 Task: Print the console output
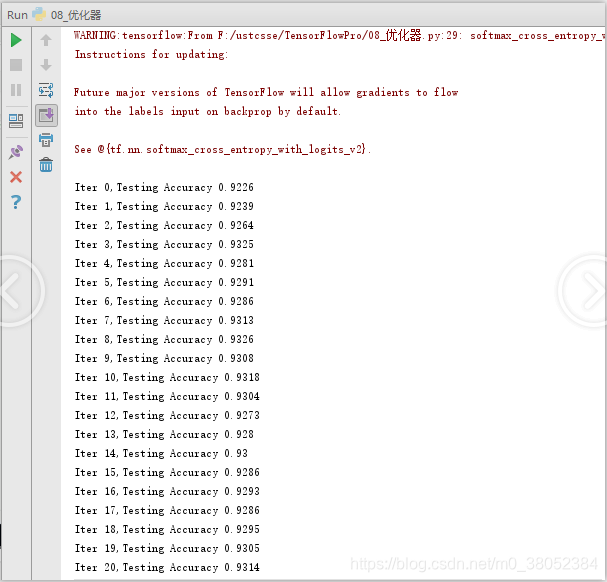pyautogui.click(x=46, y=140)
